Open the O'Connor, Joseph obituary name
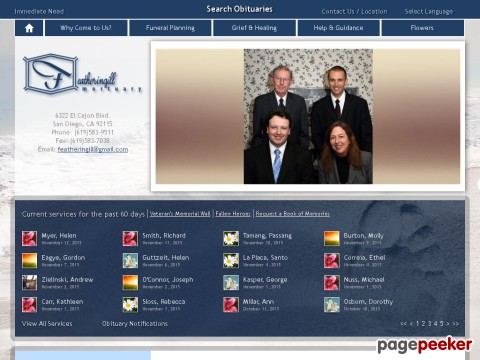Viewport: 480px width, 360px height. pyautogui.click(x=168, y=280)
